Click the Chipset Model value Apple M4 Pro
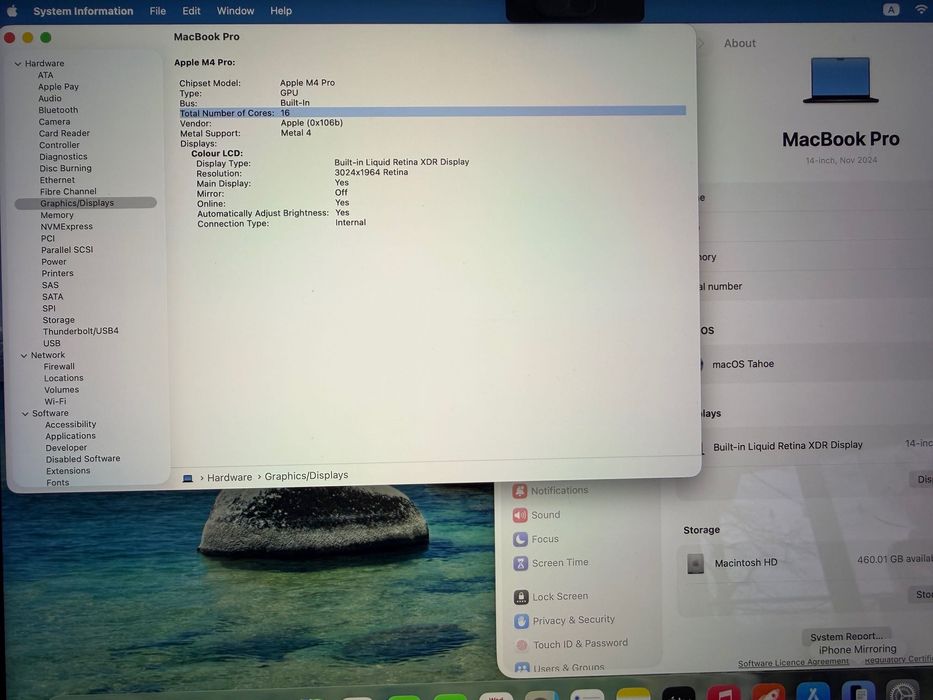933x700 pixels. (308, 83)
